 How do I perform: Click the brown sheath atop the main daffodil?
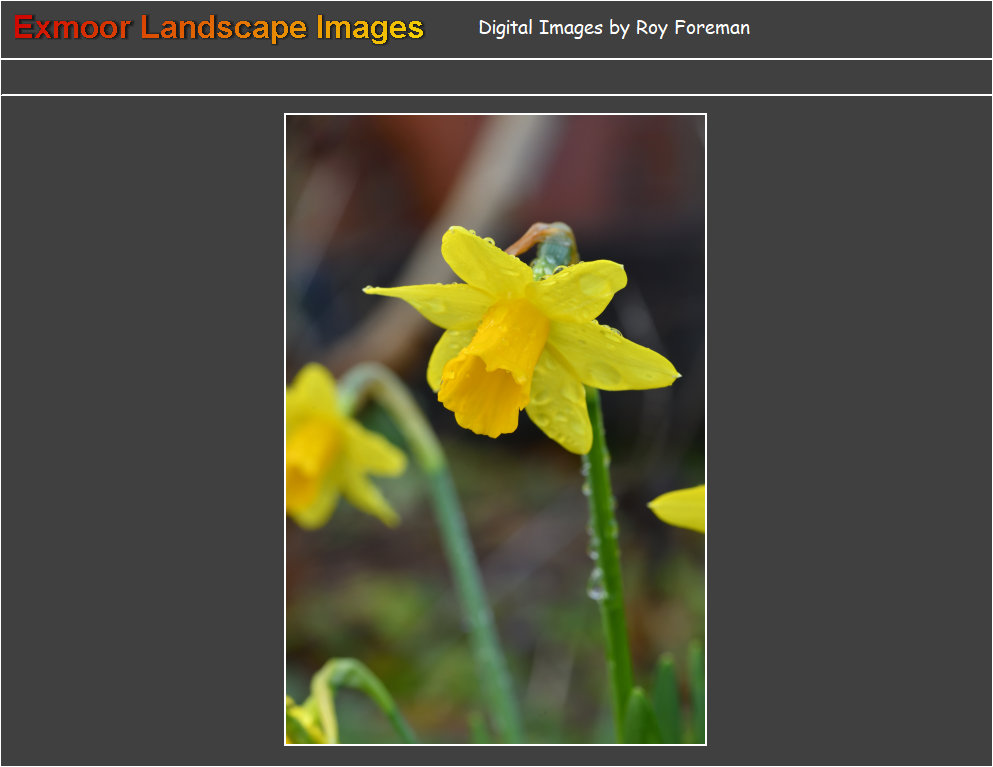pyautogui.click(x=545, y=240)
